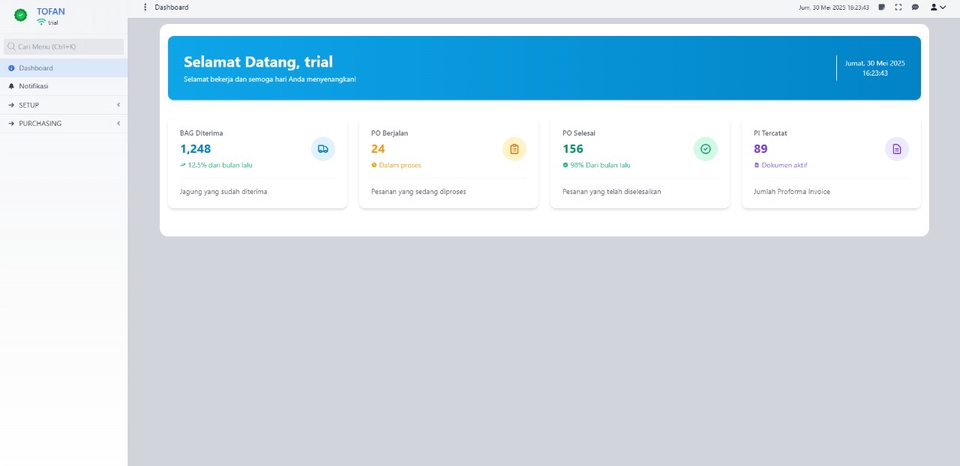The width and height of the screenshot is (960, 466).
Task: Click the PO Berjalan card title
Action: [389, 133]
